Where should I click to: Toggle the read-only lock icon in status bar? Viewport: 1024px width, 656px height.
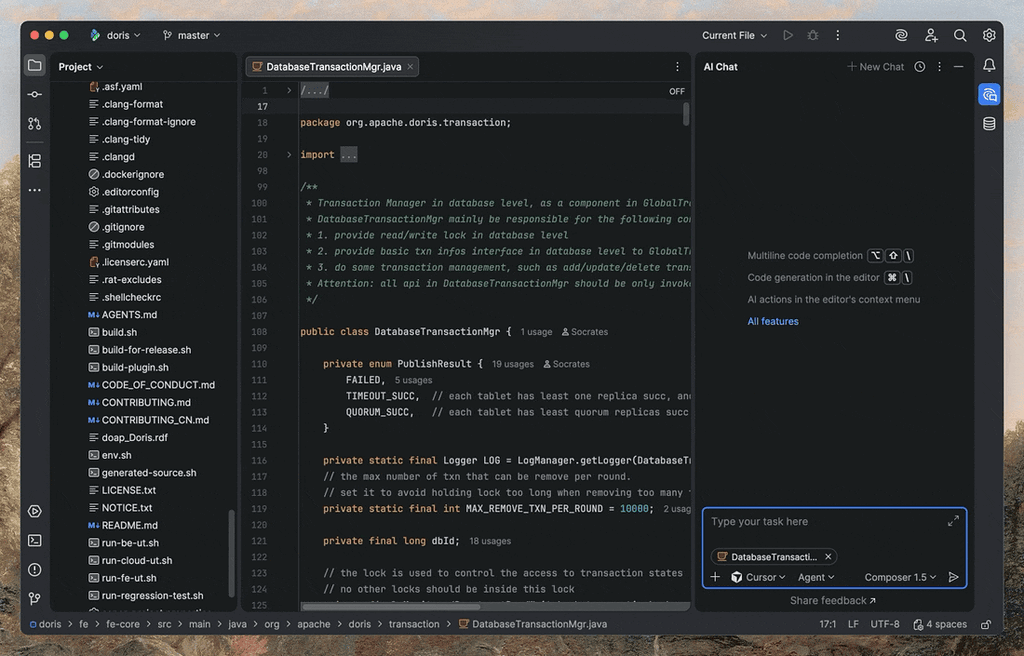pyautogui.click(x=986, y=625)
